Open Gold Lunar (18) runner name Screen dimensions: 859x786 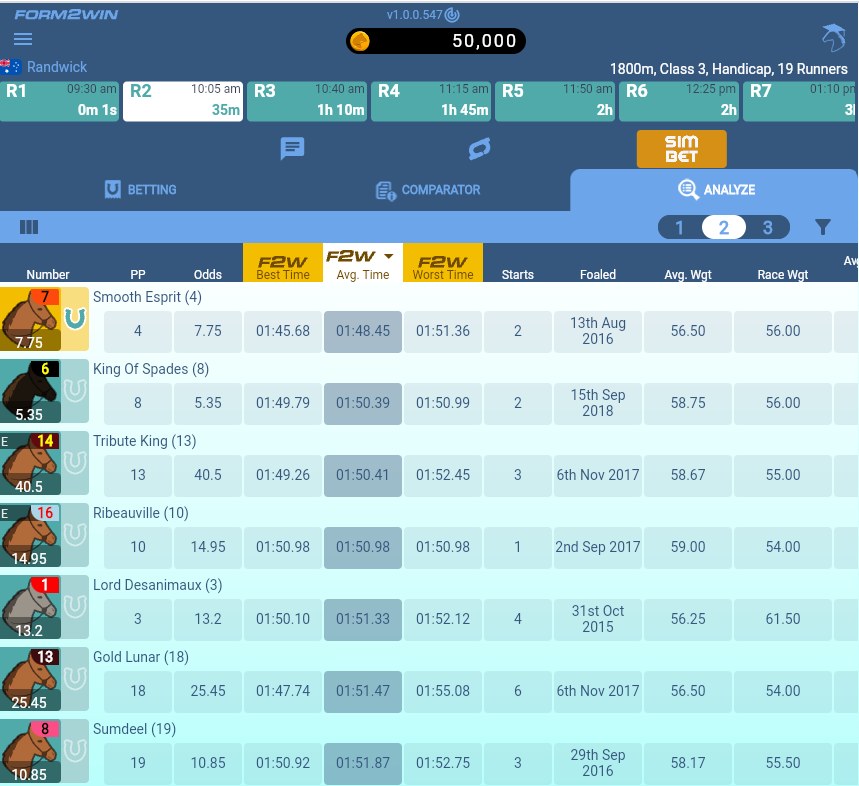click(x=141, y=657)
